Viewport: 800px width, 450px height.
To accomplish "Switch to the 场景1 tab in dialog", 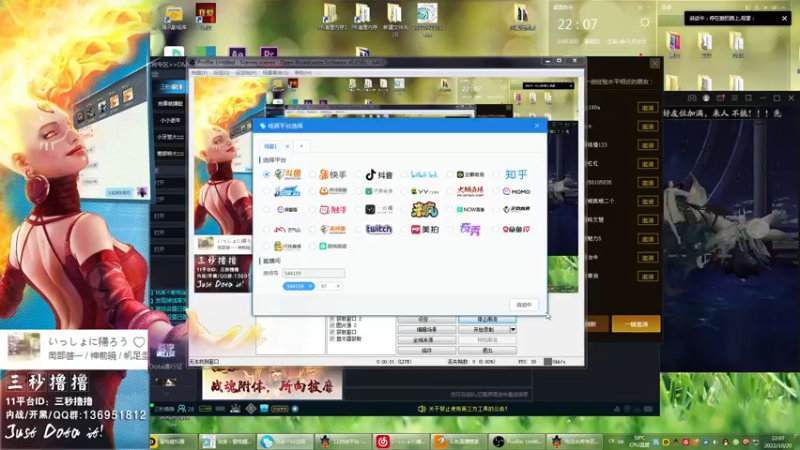I will click(270, 146).
